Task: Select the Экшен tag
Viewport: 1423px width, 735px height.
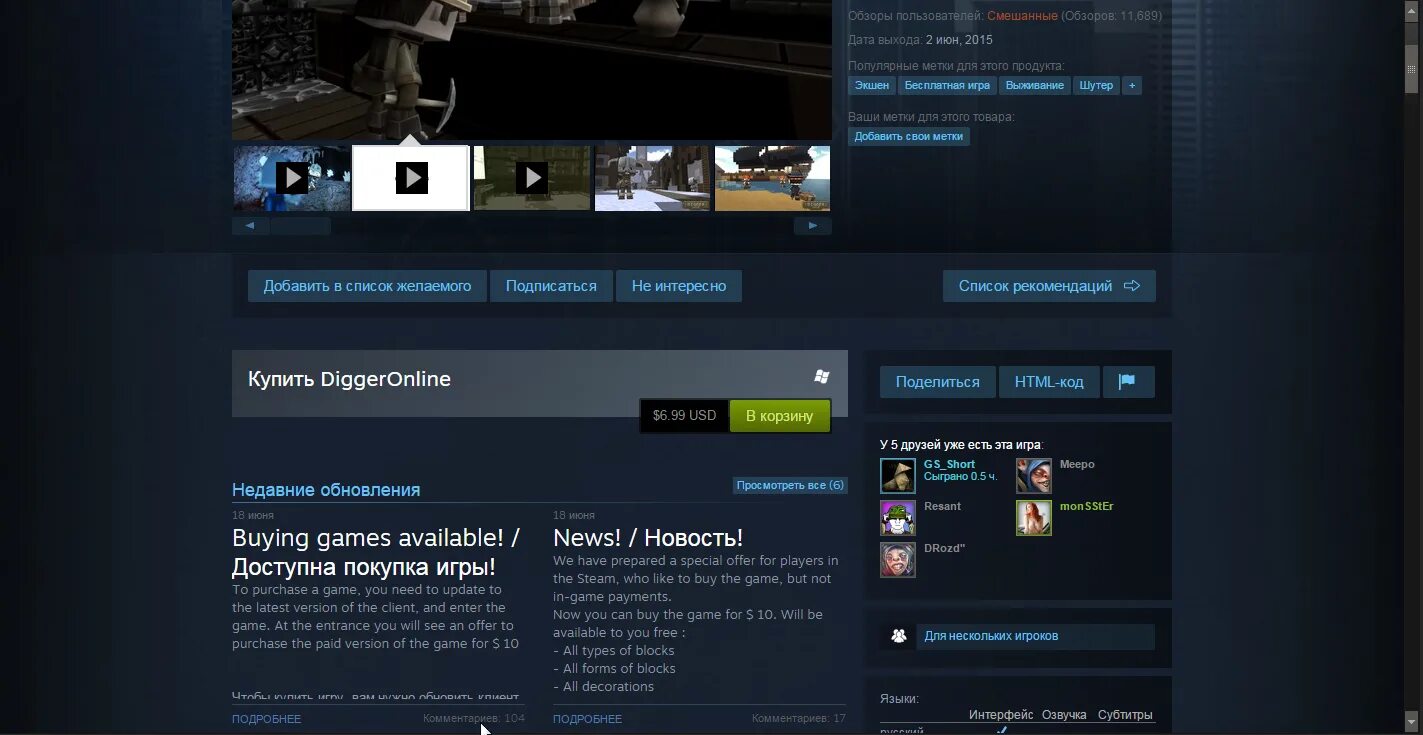Action: pos(872,86)
